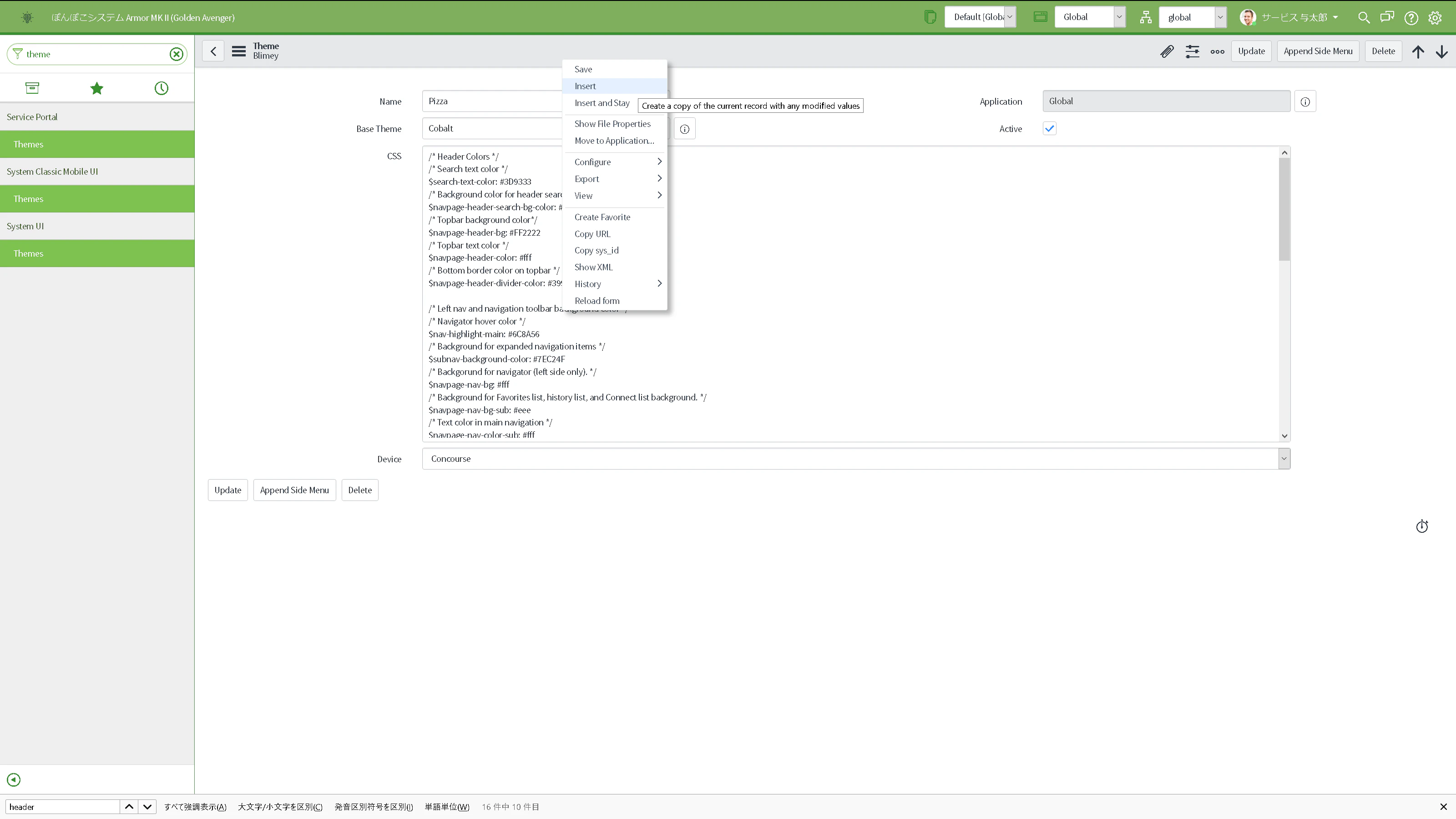Show favorites star tab

coord(96,88)
